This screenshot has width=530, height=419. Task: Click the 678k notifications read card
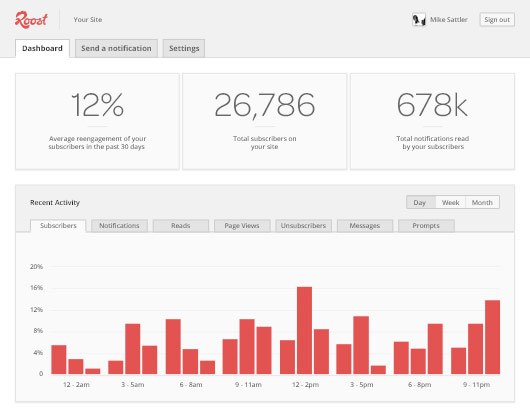point(433,121)
